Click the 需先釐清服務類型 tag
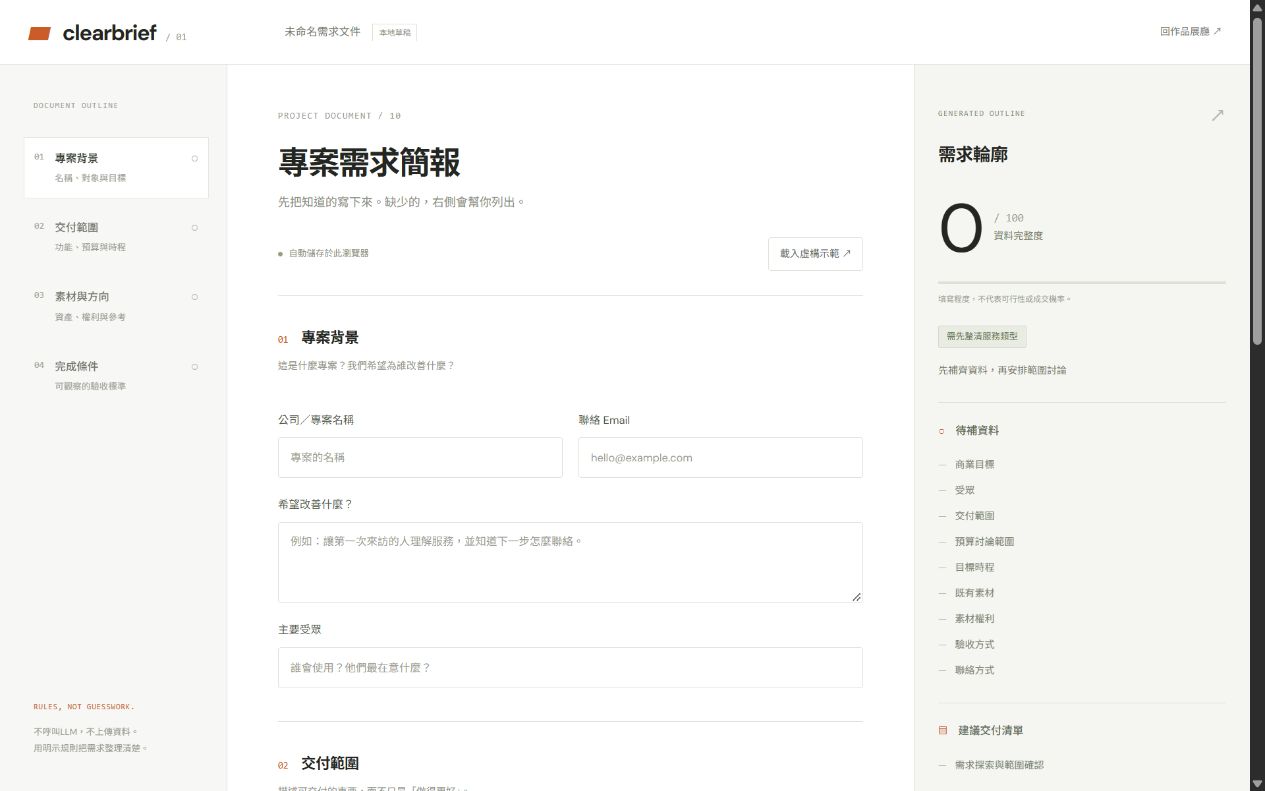The width and height of the screenshot is (1265, 791). (982, 337)
